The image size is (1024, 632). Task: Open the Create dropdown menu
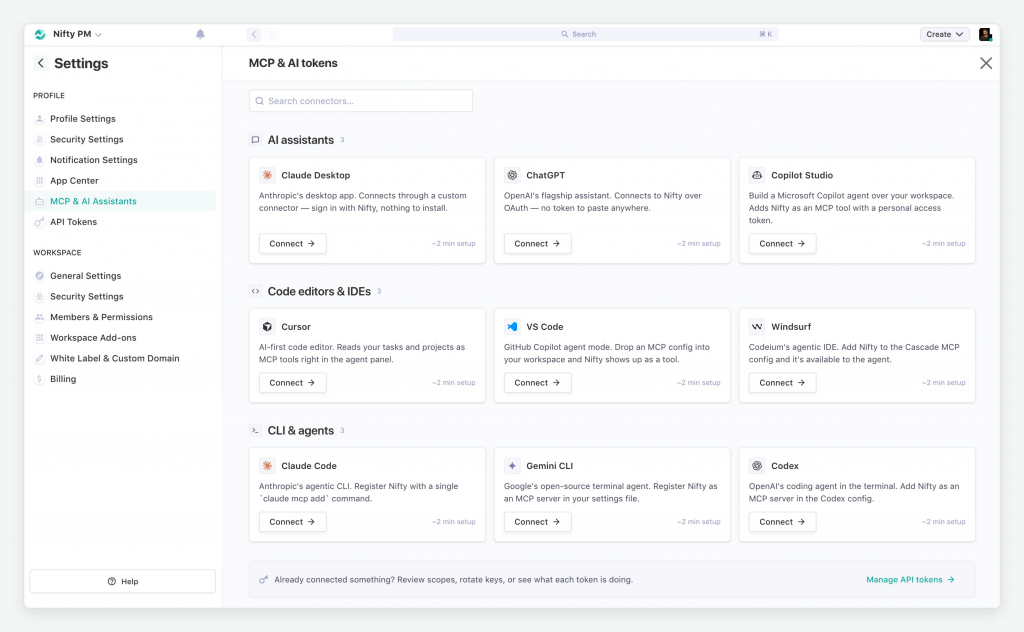click(x=944, y=34)
